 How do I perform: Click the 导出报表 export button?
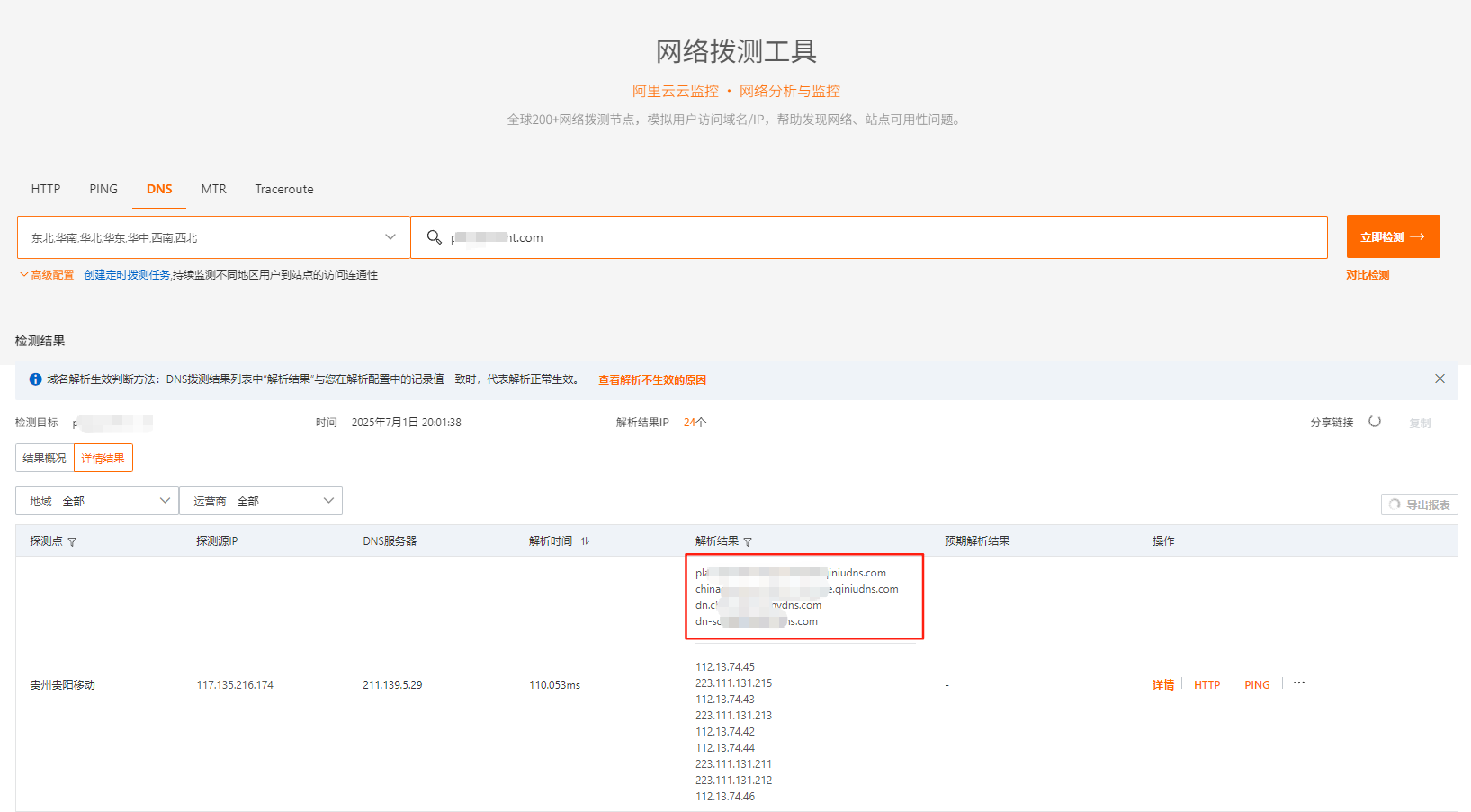pyautogui.click(x=1419, y=504)
